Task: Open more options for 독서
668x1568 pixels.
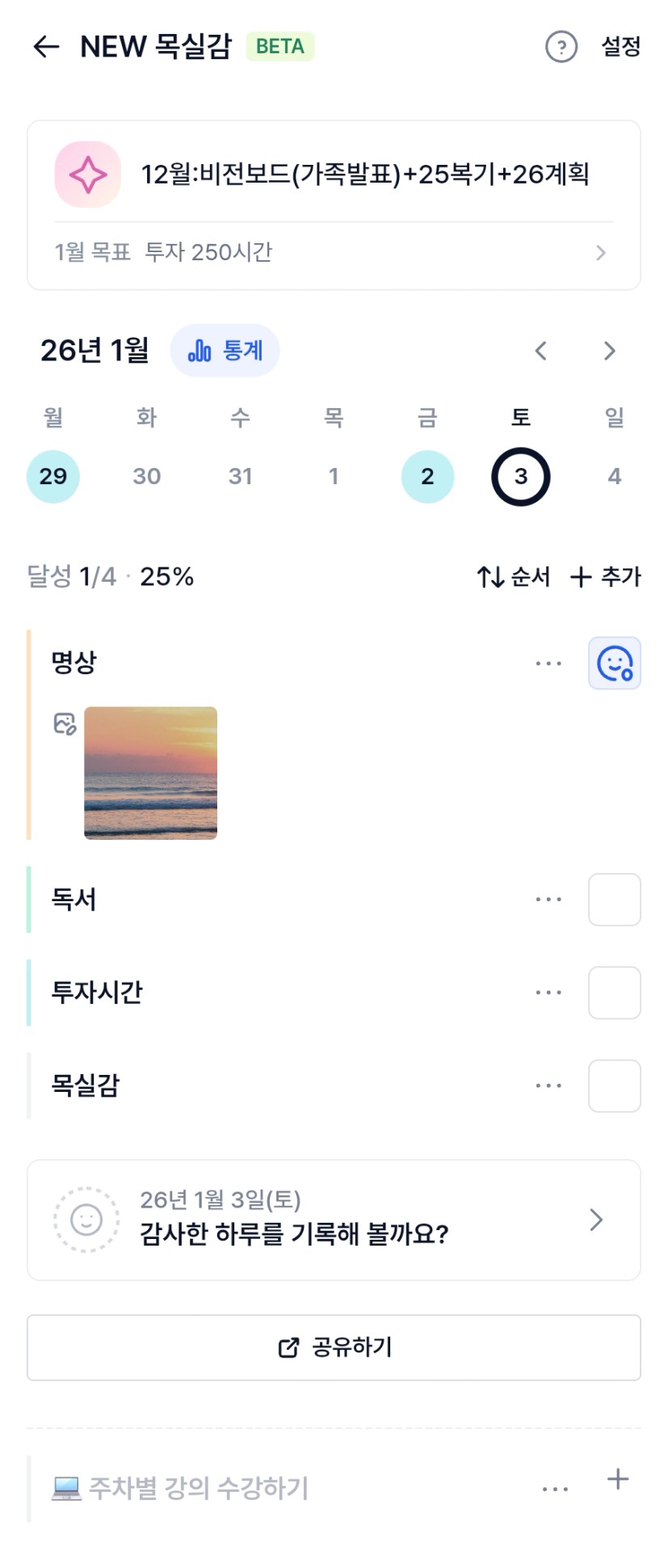Action: tap(548, 900)
